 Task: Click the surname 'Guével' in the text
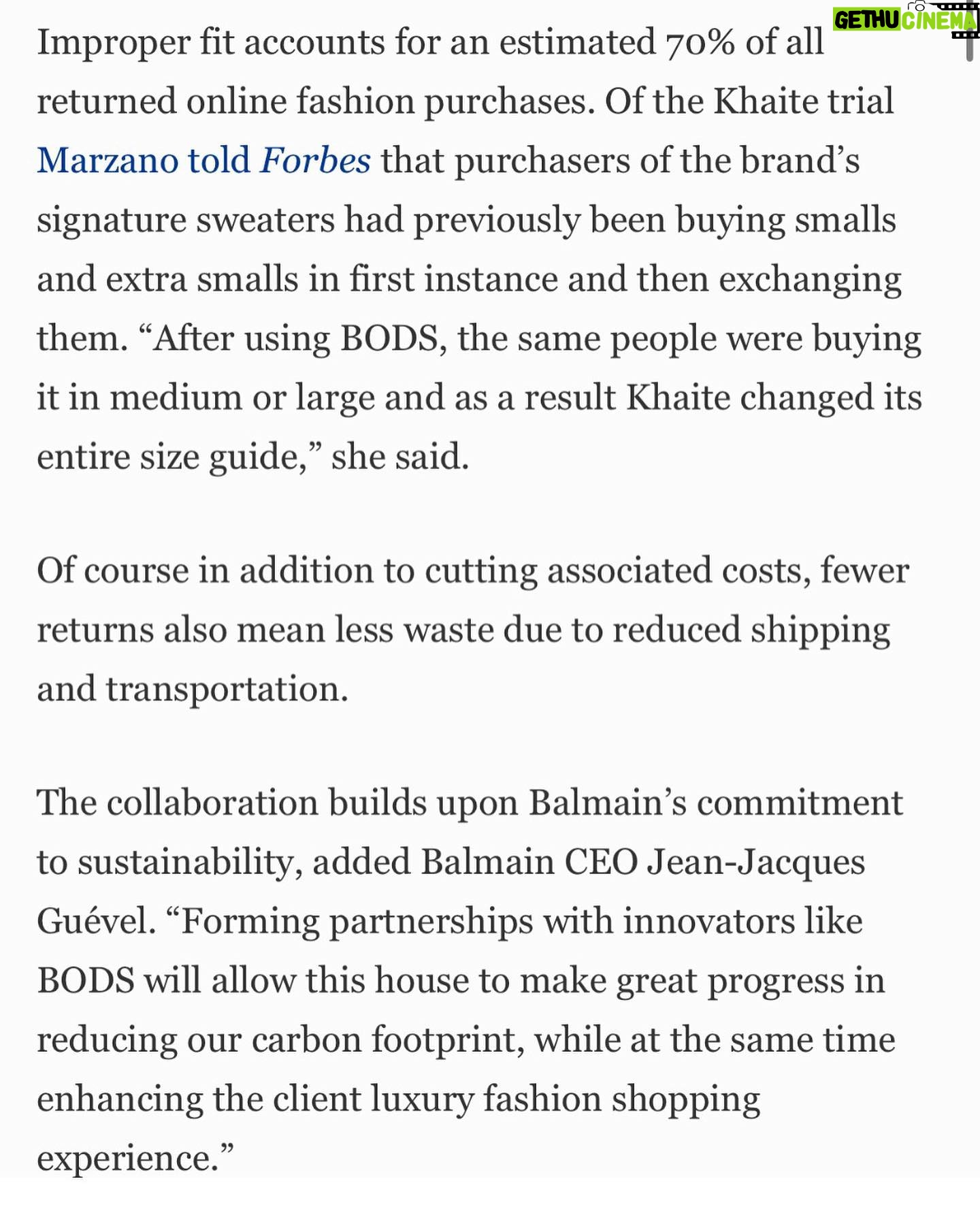96,922
